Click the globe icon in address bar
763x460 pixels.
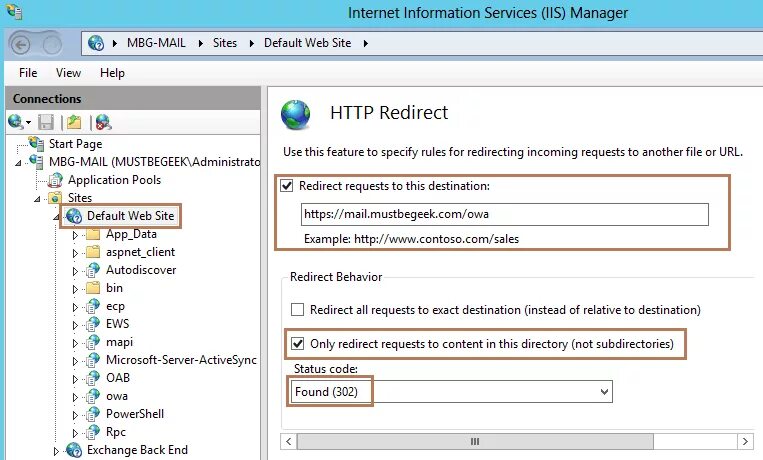coord(96,43)
